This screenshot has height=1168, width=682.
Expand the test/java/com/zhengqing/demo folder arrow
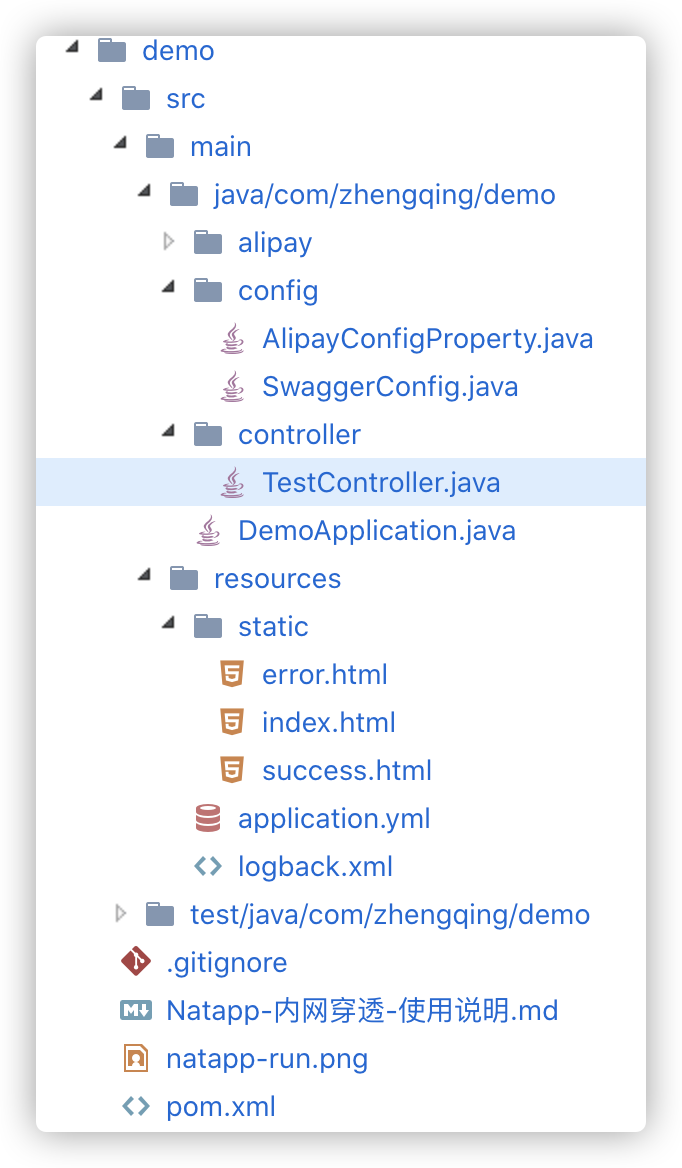[x=121, y=913]
